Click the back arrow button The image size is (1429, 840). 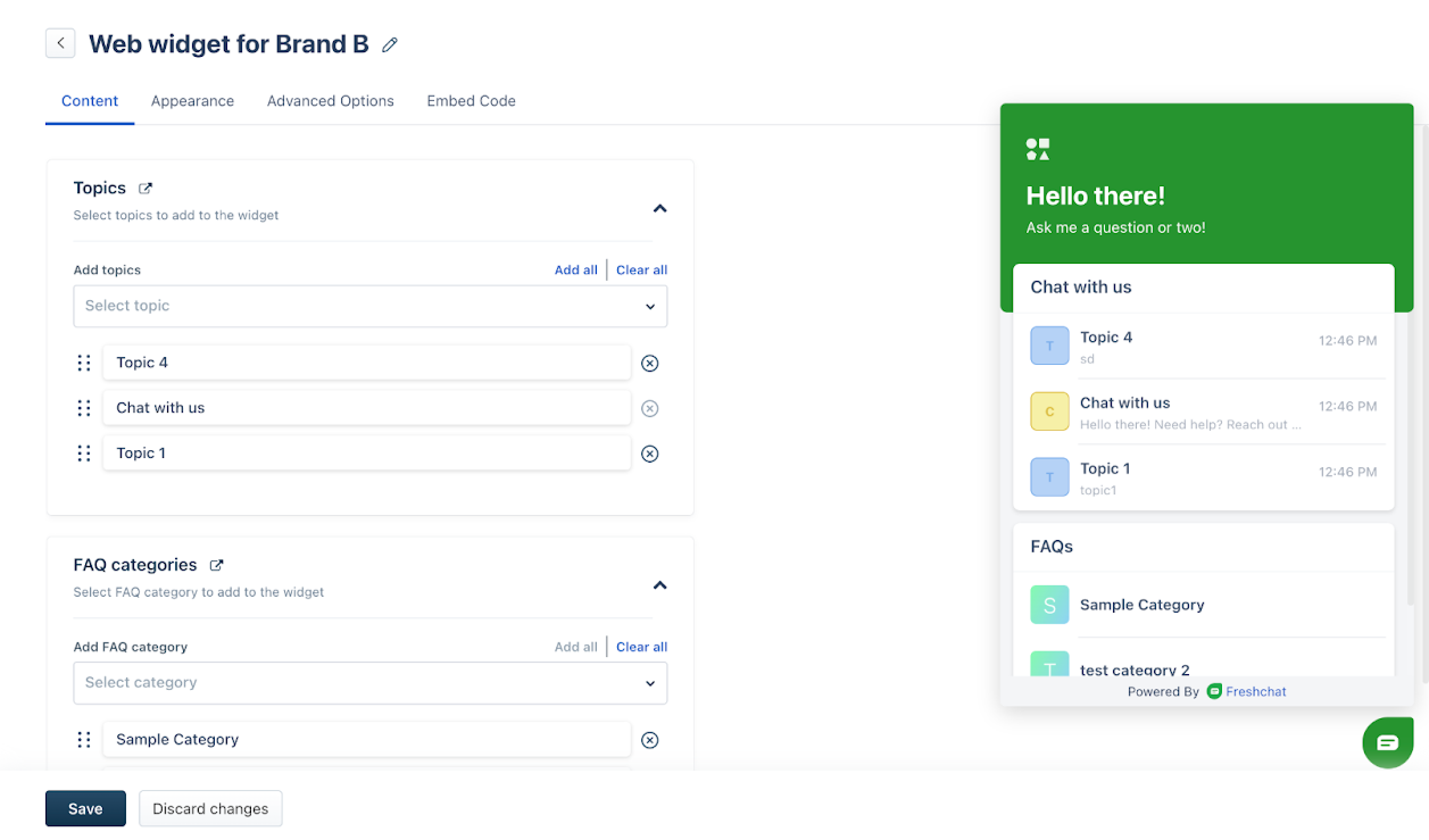pyautogui.click(x=60, y=43)
